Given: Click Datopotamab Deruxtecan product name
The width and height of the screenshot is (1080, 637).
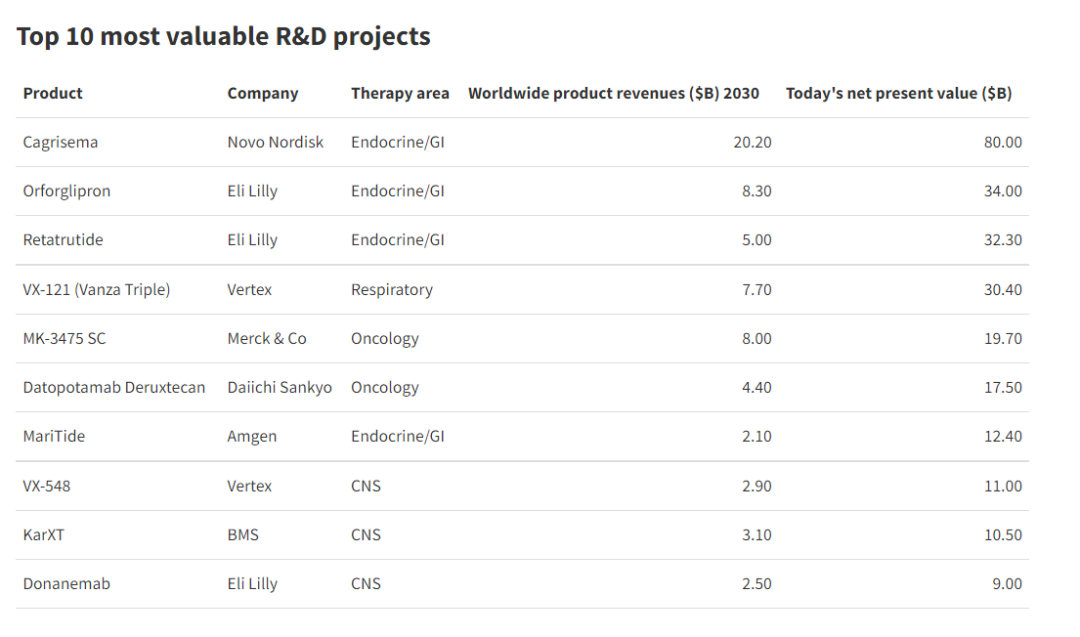Looking at the screenshot, I should click(114, 388).
